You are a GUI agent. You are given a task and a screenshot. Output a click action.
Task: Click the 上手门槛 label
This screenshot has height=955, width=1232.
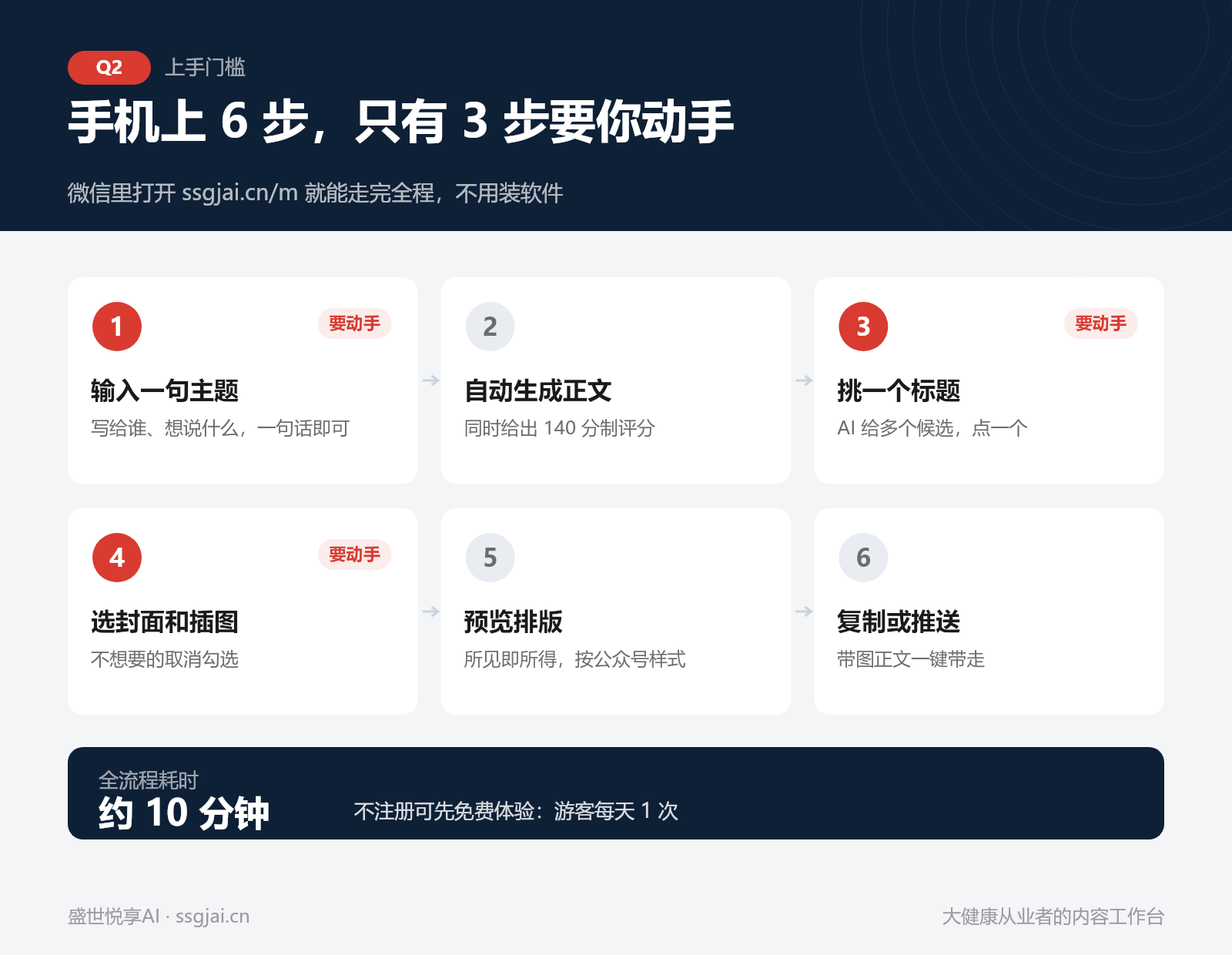point(205,68)
